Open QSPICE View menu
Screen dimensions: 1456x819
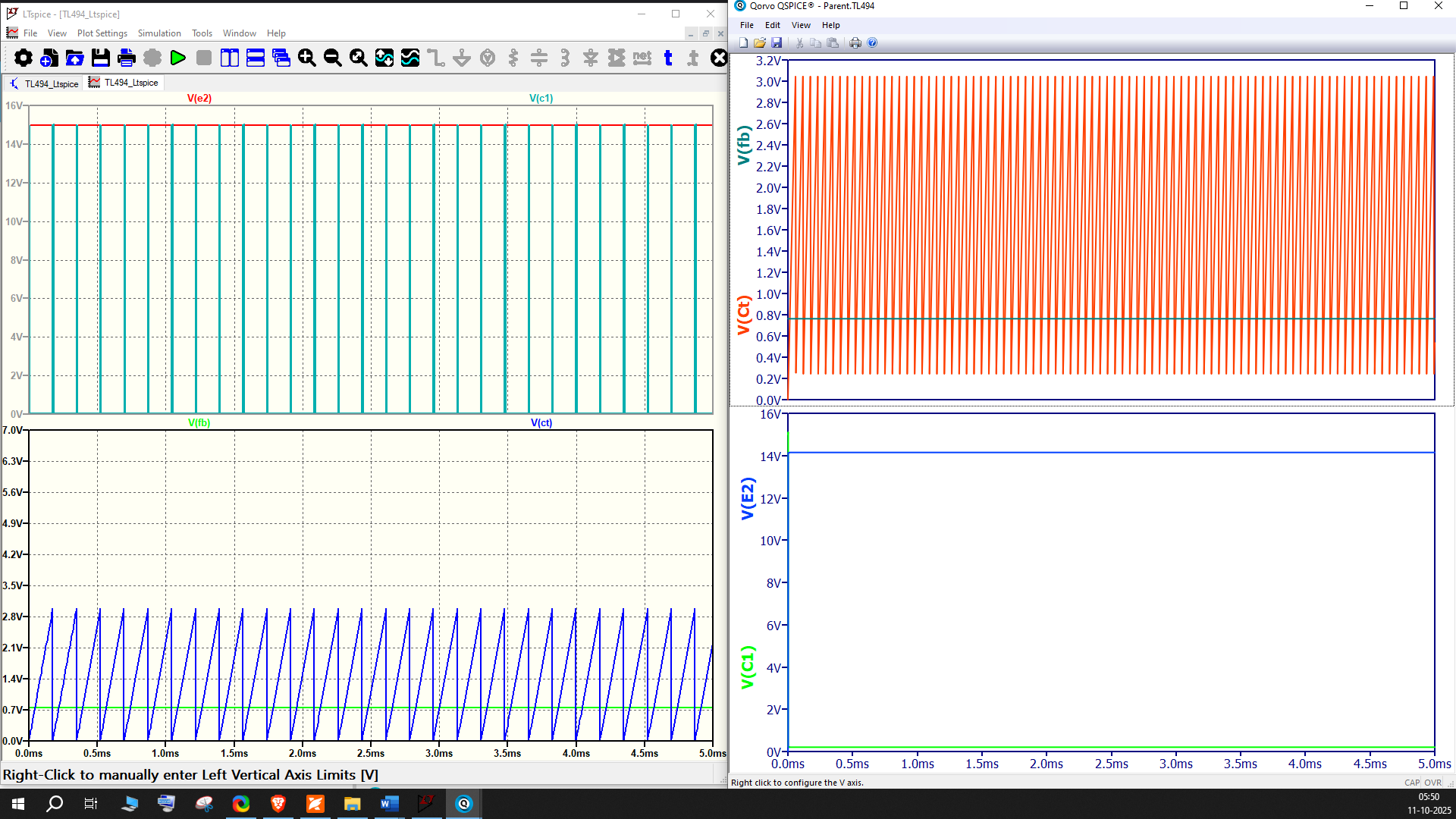click(x=801, y=25)
